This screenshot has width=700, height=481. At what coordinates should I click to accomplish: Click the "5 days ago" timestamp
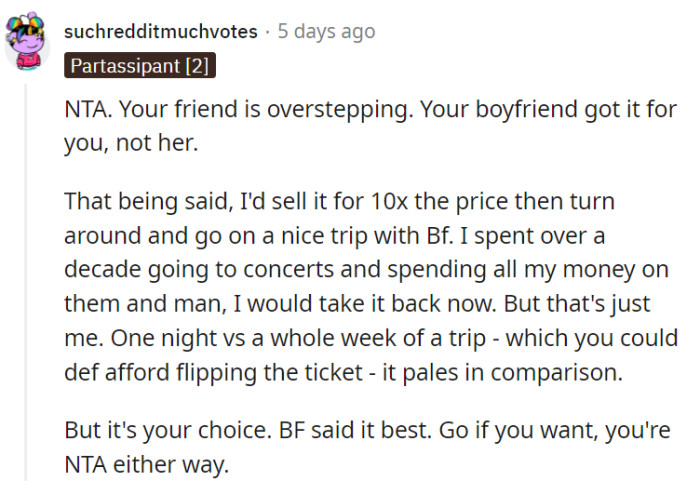[x=327, y=31]
